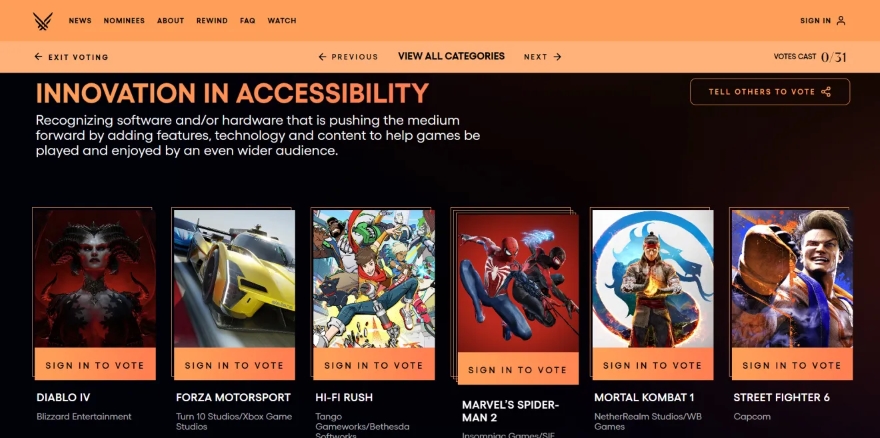This screenshot has width=880, height=438.
Task: Click the share icon in Tell Others to Vote
Action: tap(826, 92)
